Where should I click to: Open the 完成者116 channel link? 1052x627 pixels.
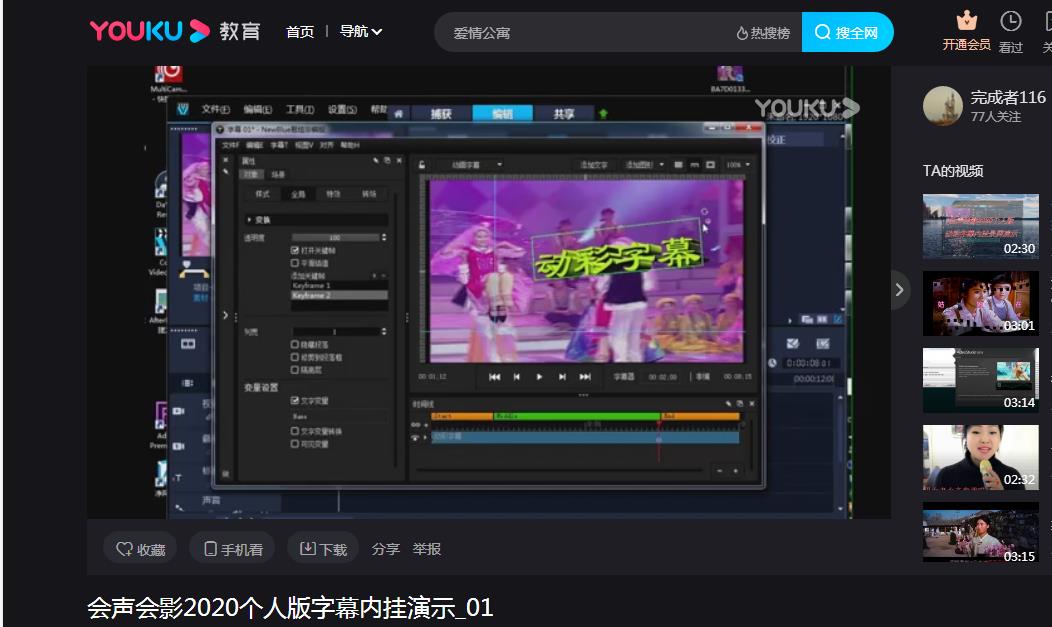[1008, 97]
